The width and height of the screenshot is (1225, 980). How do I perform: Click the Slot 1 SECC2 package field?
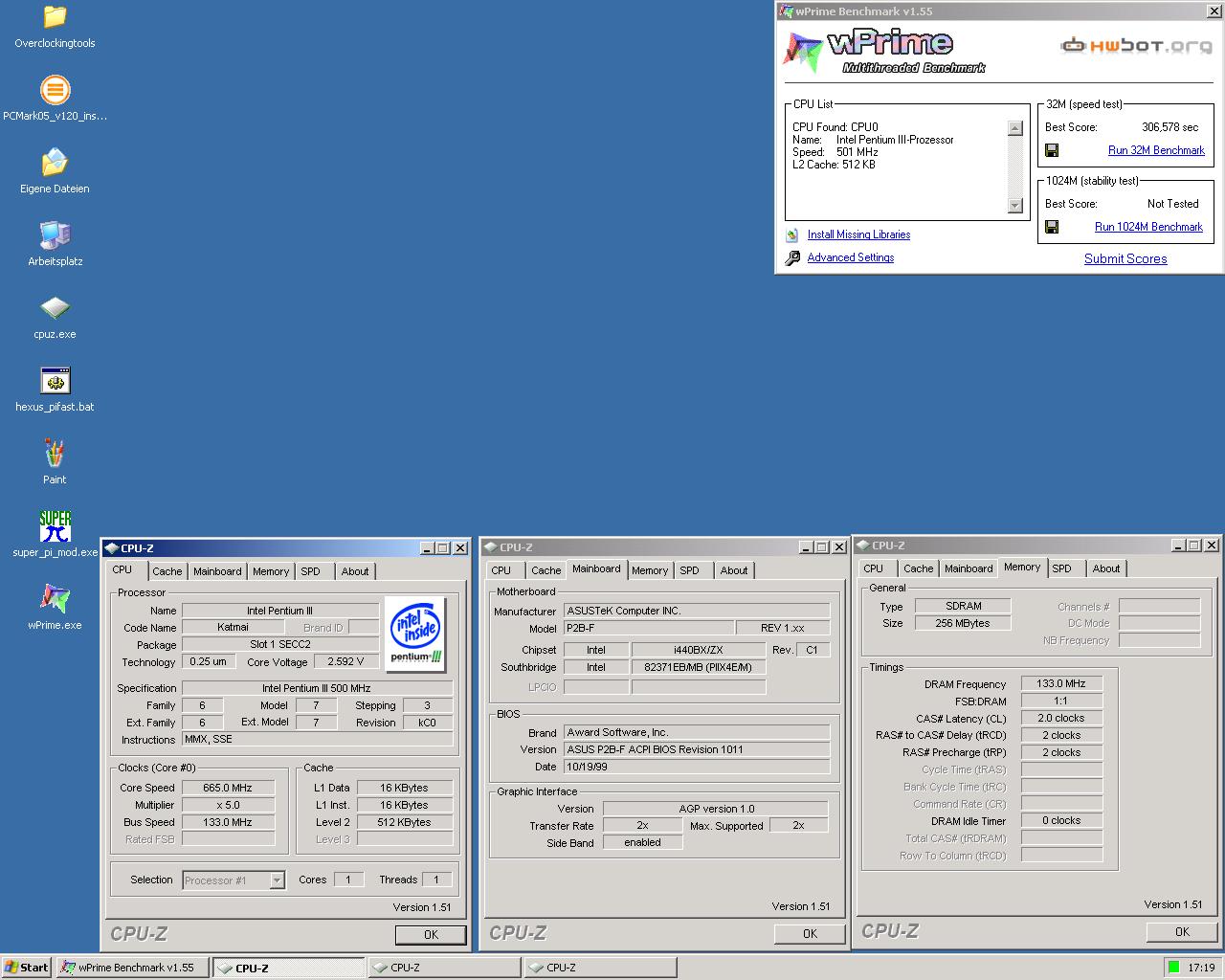point(280,645)
